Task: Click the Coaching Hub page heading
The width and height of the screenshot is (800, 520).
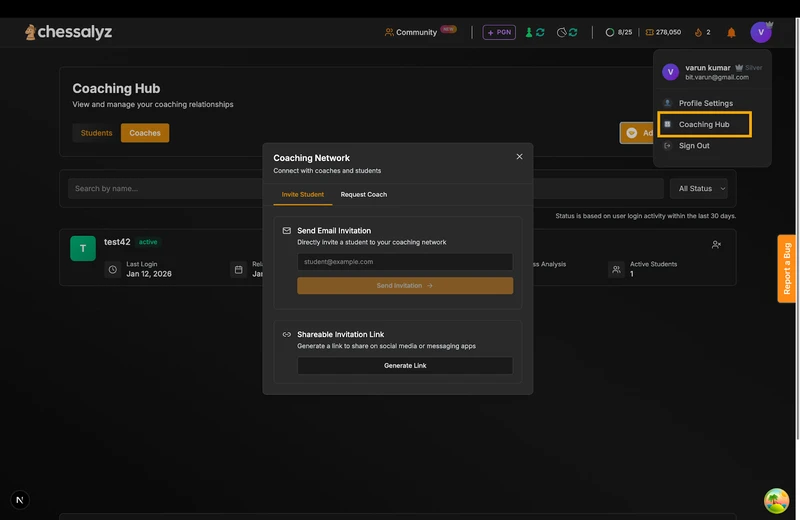Action: click(x=116, y=88)
